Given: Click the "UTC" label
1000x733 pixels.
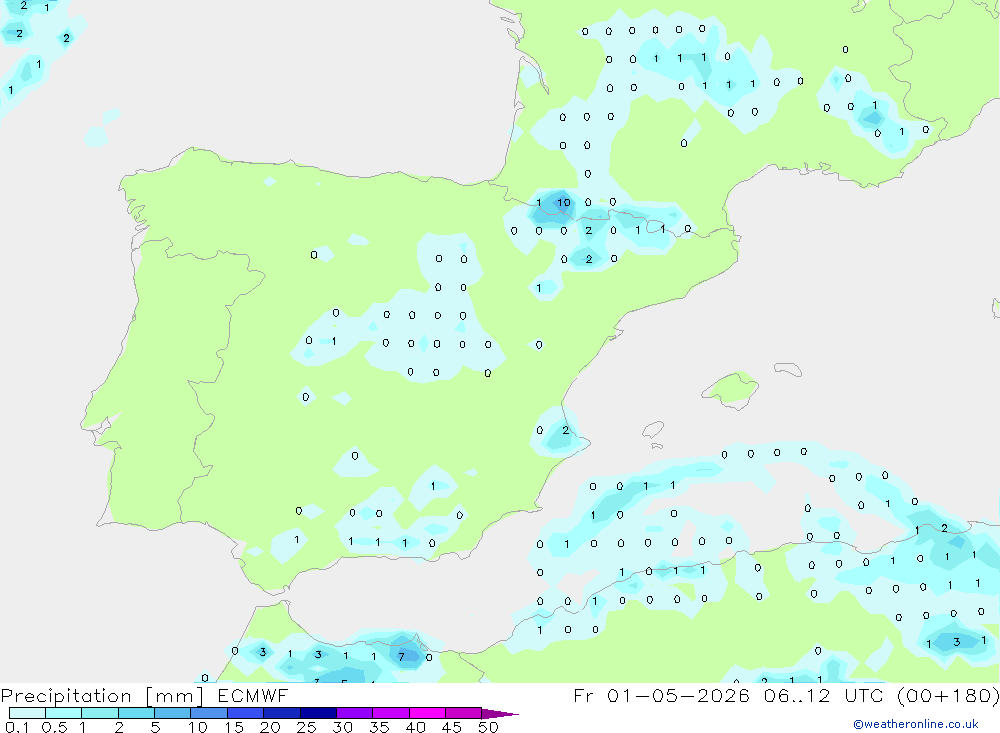Looking at the screenshot, I should click(864, 696).
